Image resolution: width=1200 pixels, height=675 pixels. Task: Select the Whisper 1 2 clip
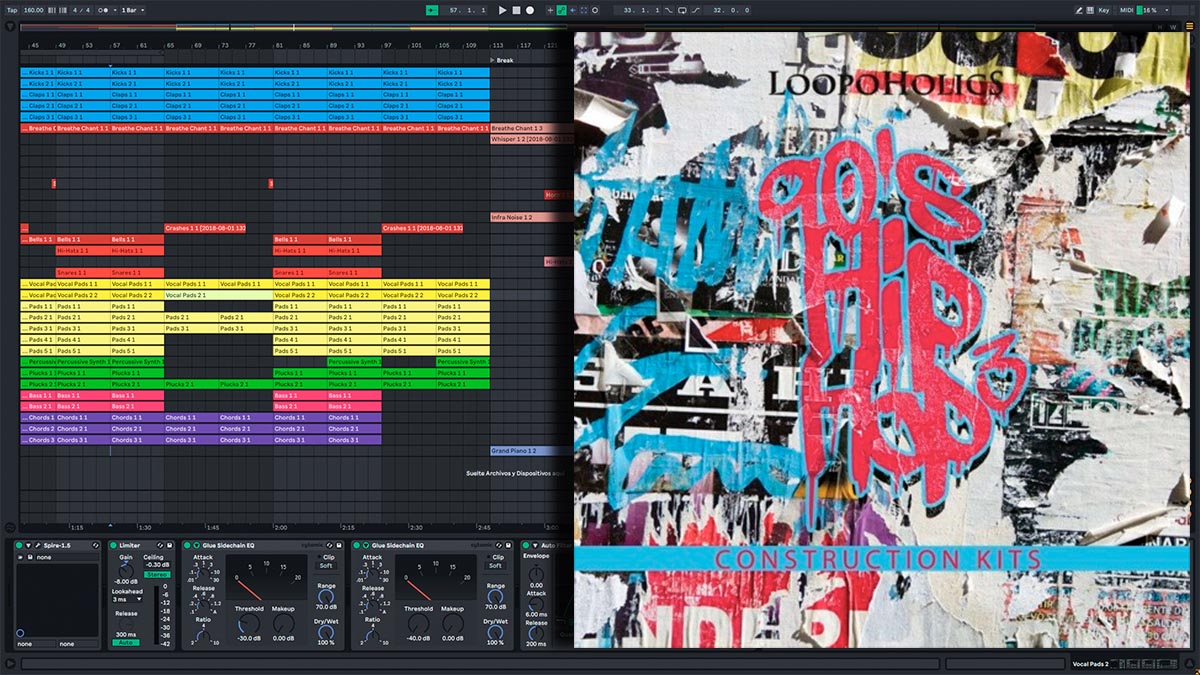(x=531, y=139)
